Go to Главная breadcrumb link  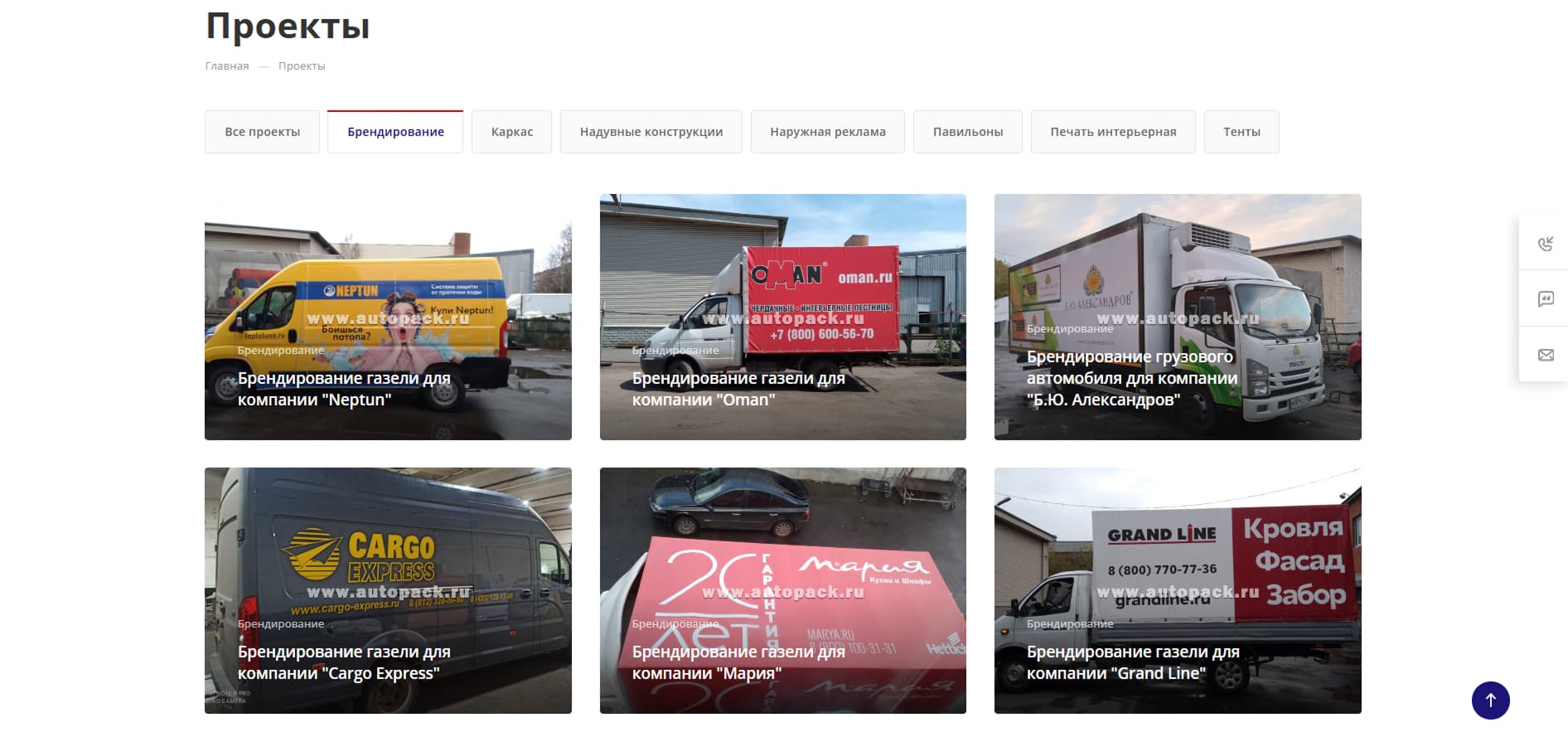[x=227, y=66]
